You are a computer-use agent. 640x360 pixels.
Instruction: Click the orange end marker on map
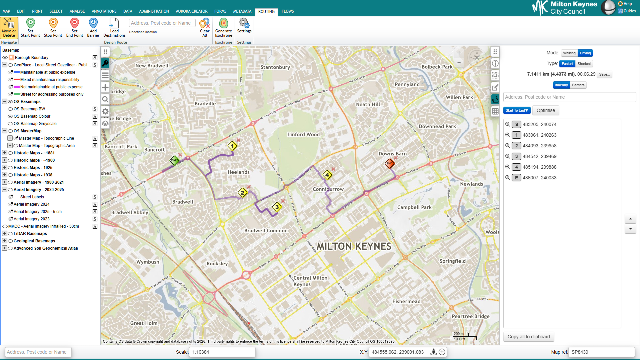[390, 164]
